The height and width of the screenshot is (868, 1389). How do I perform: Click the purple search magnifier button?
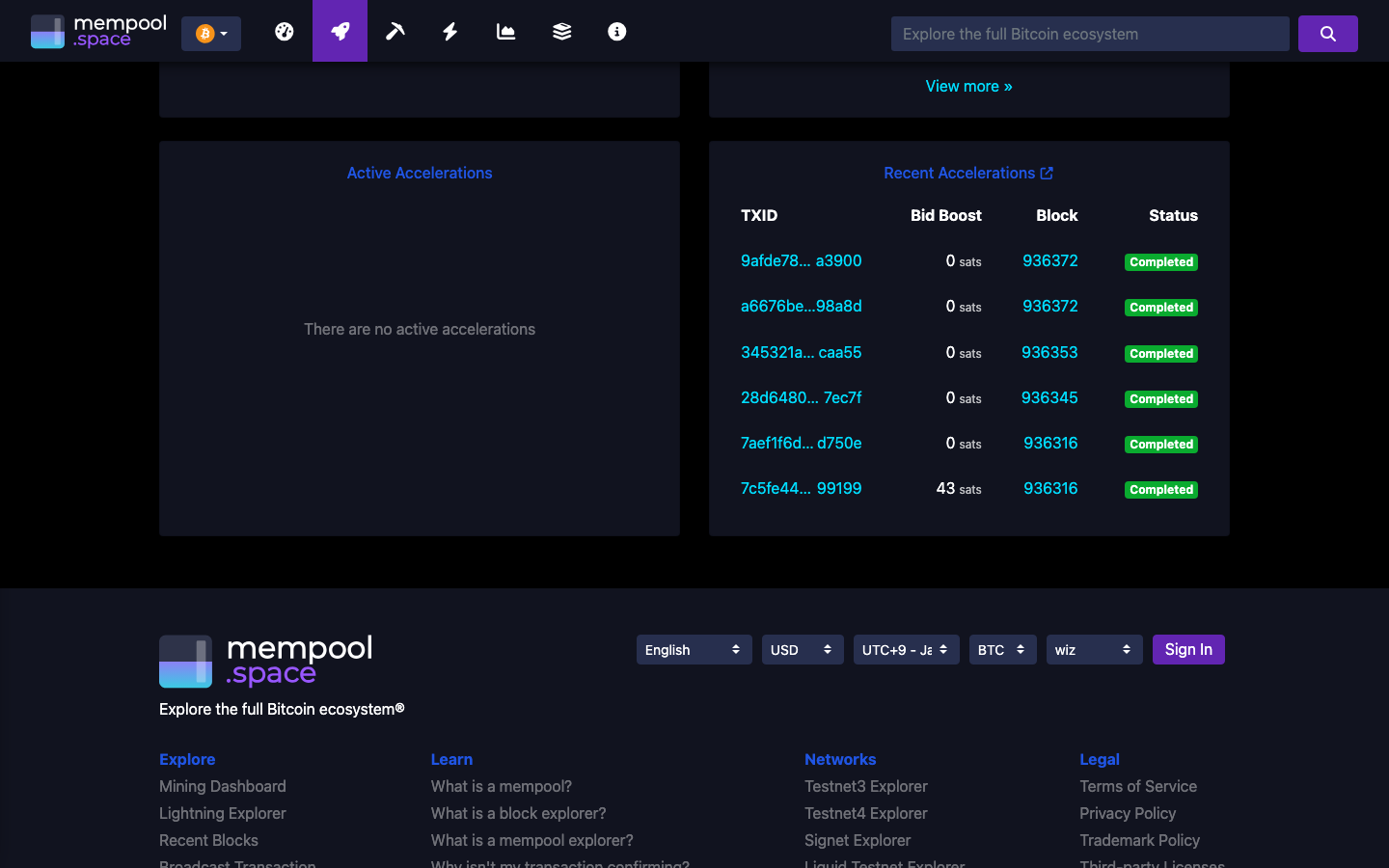tap(1328, 33)
